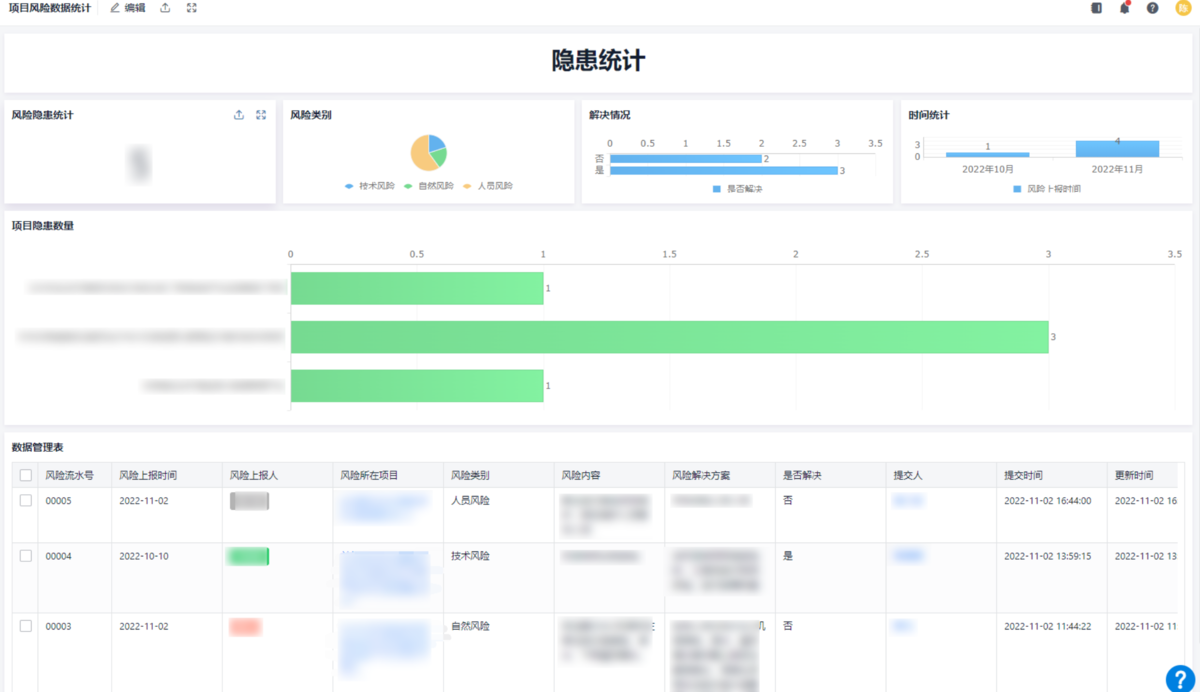Click the 数据管理表 section title
Image resolution: width=1200 pixels, height=692 pixels.
point(37,447)
